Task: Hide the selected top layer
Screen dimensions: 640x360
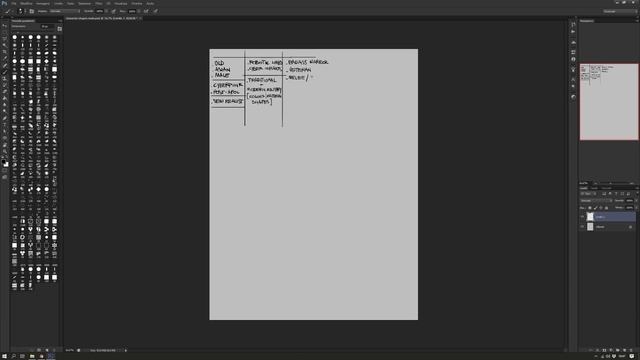Action: (x=582, y=217)
